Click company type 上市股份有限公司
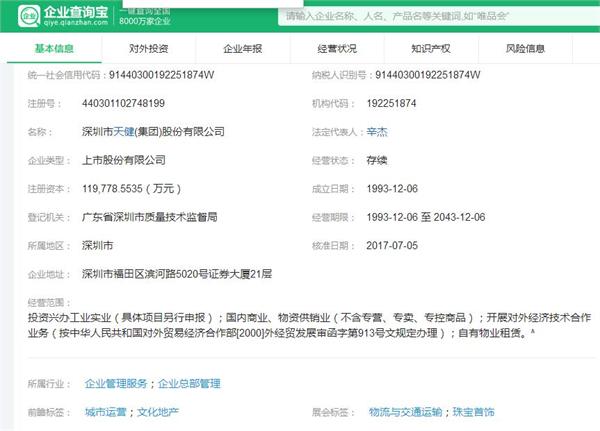This screenshot has width=600, height=431. (x=124, y=160)
